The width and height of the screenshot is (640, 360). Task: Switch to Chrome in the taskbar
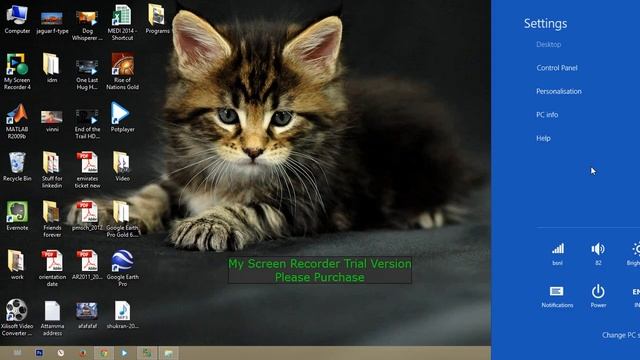click(x=104, y=353)
